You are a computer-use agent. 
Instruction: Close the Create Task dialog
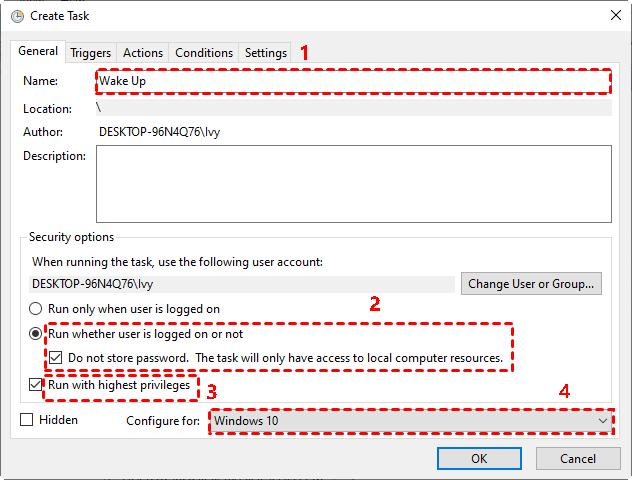[x=613, y=15]
